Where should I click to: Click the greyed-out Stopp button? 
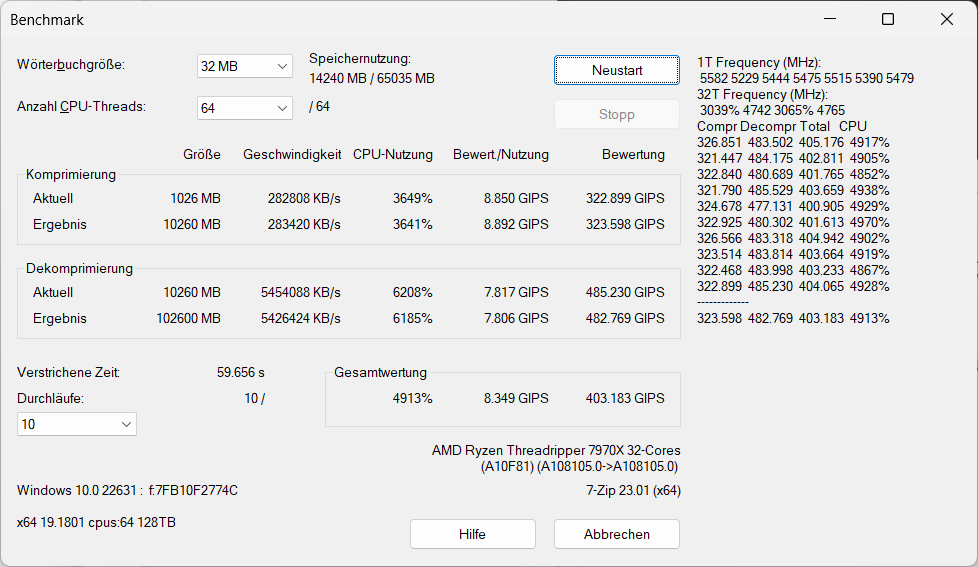[x=616, y=114]
